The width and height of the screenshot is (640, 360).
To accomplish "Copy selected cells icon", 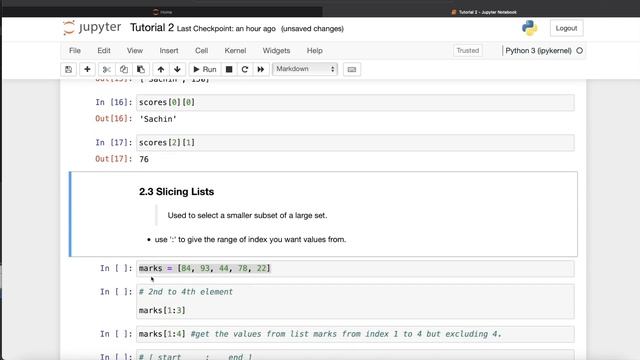I will [x=124, y=69].
